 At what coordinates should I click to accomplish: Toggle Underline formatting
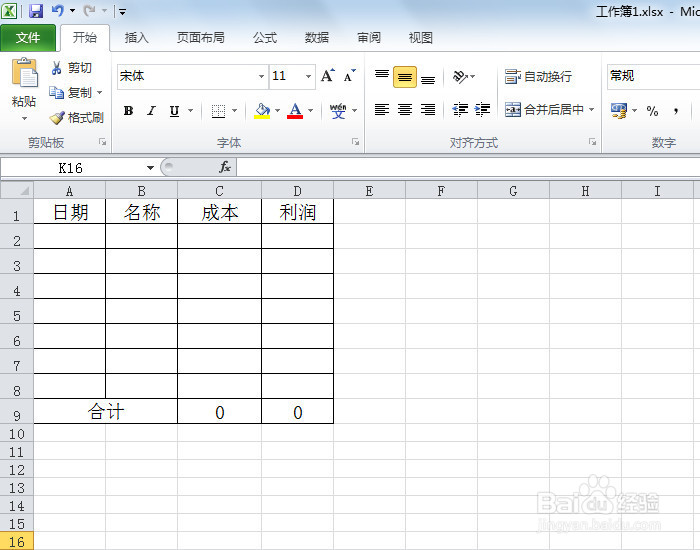[175, 111]
